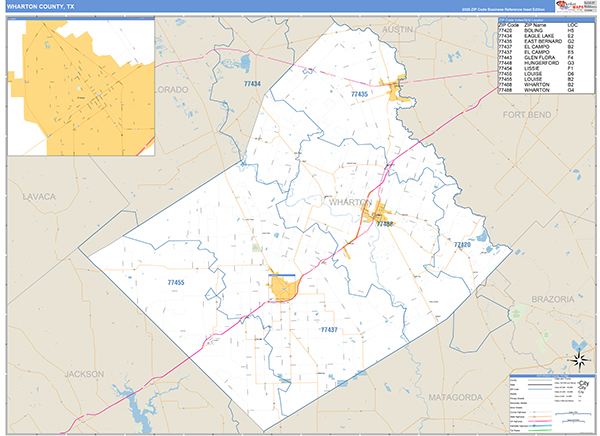Click the map legend box
Screen dimensions: 600x436
click(x=552, y=405)
